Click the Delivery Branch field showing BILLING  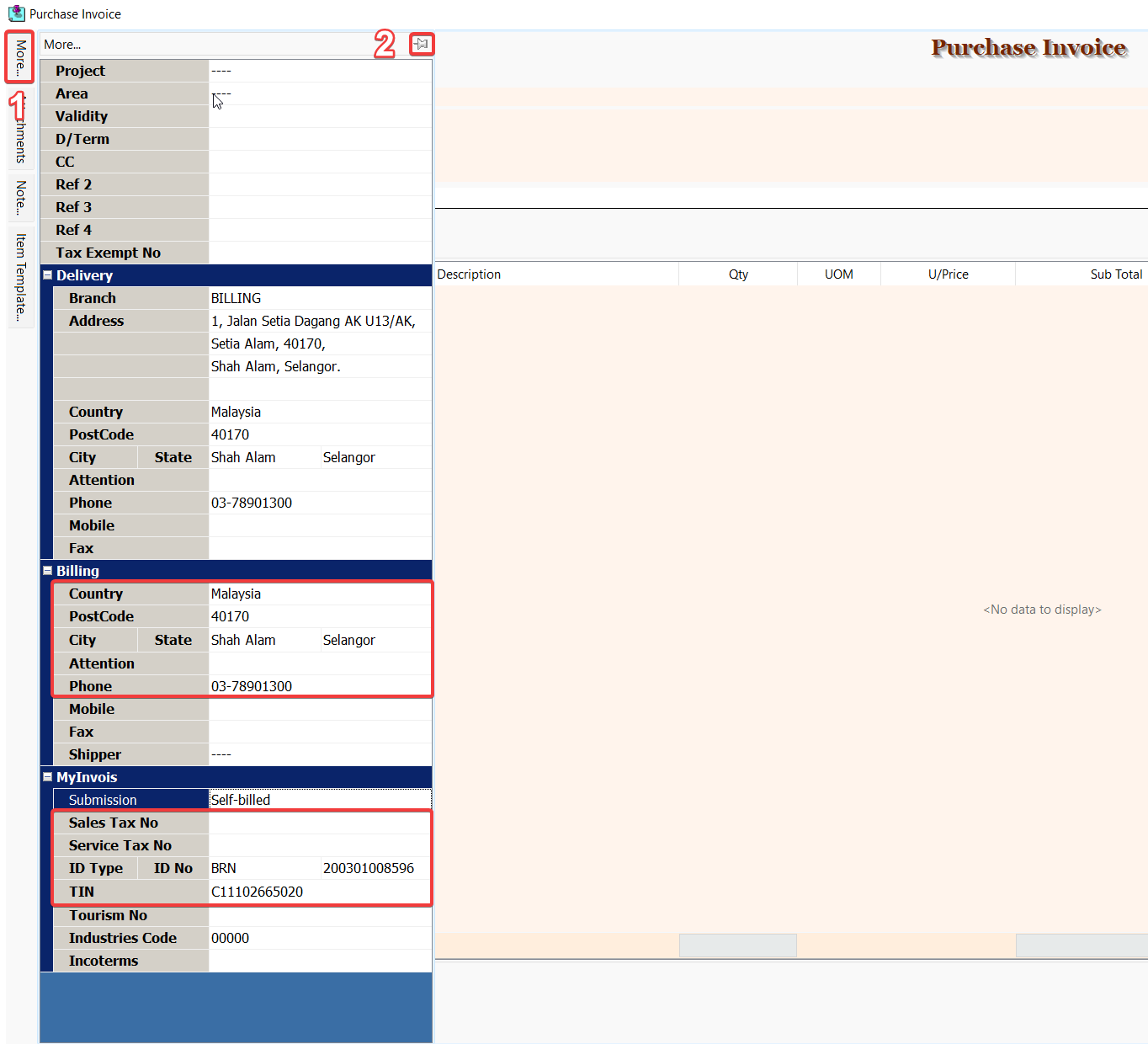tap(320, 298)
